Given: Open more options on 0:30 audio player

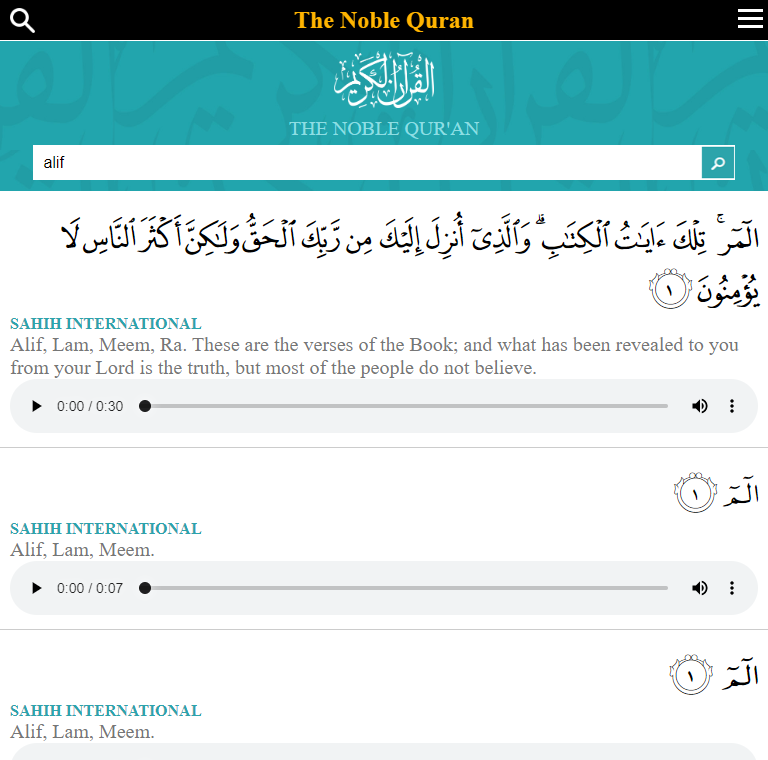Looking at the screenshot, I should point(732,406).
